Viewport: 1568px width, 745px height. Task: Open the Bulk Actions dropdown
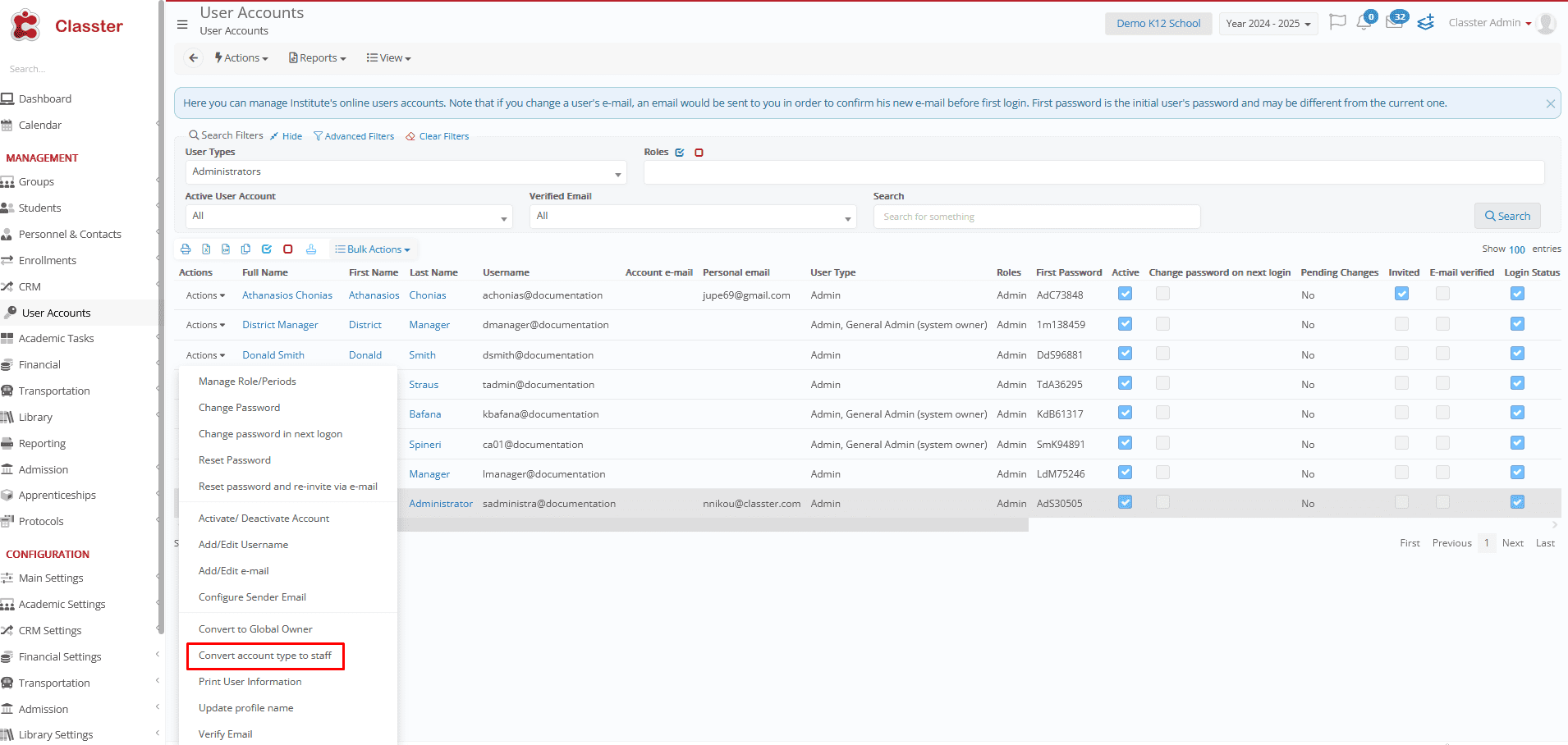coord(373,249)
